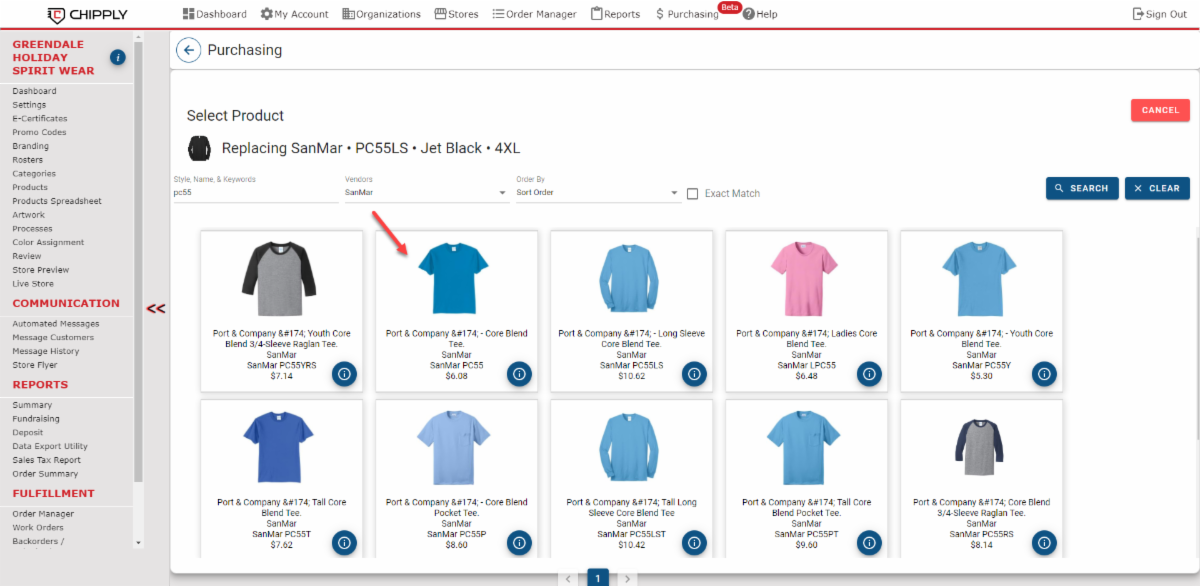The height and width of the screenshot is (586, 1200).
Task: Open info for SanMar PC55YRS product
Action: click(345, 374)
